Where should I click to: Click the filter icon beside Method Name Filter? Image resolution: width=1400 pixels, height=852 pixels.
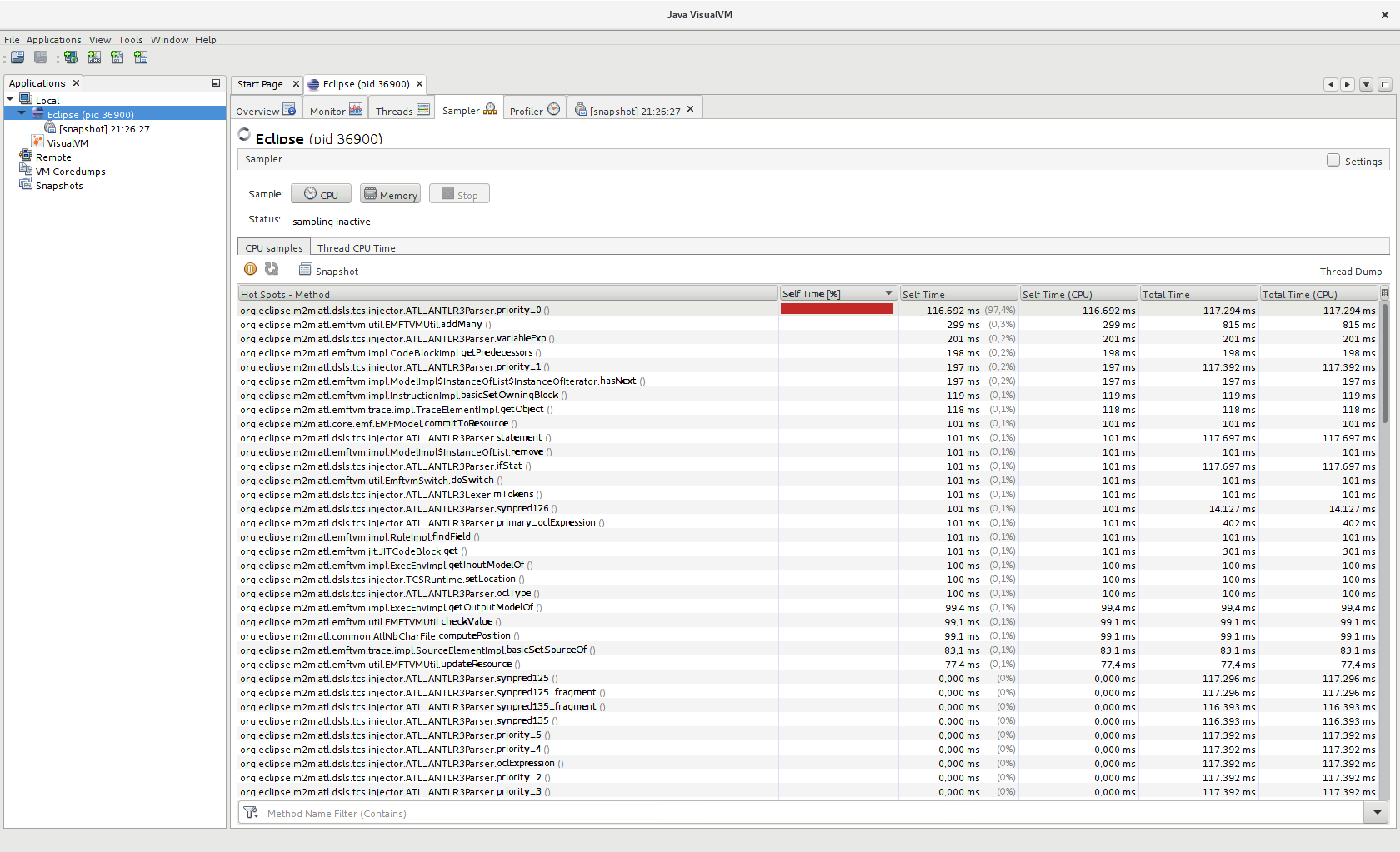point(251,812)
